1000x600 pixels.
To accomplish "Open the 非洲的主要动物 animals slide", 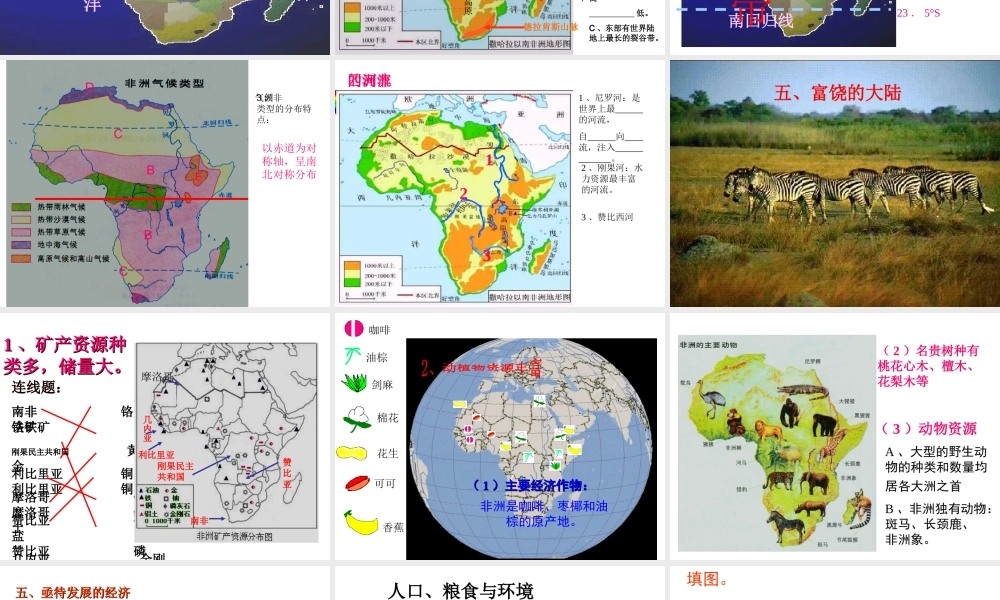I will pyautogui.click(x=835, y=436).
